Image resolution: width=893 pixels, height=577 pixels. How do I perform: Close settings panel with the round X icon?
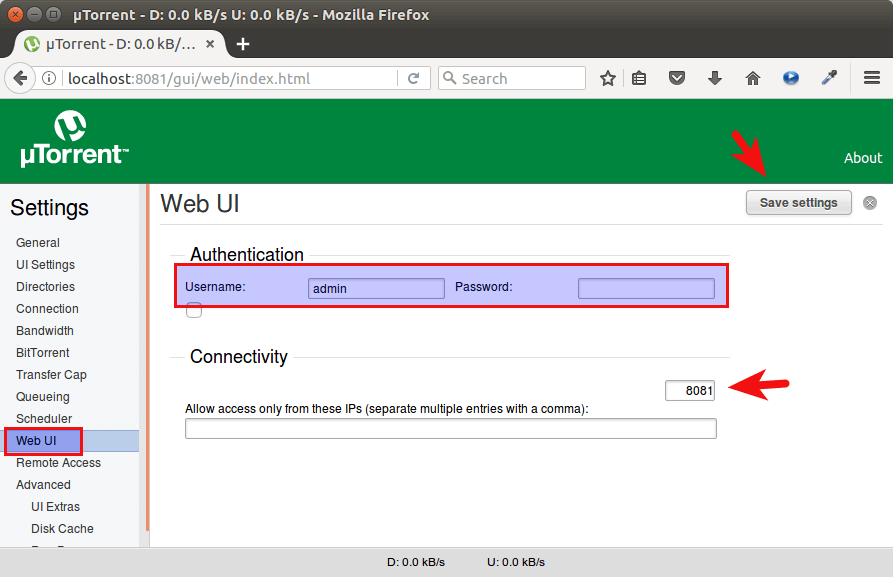coord(870,203)
